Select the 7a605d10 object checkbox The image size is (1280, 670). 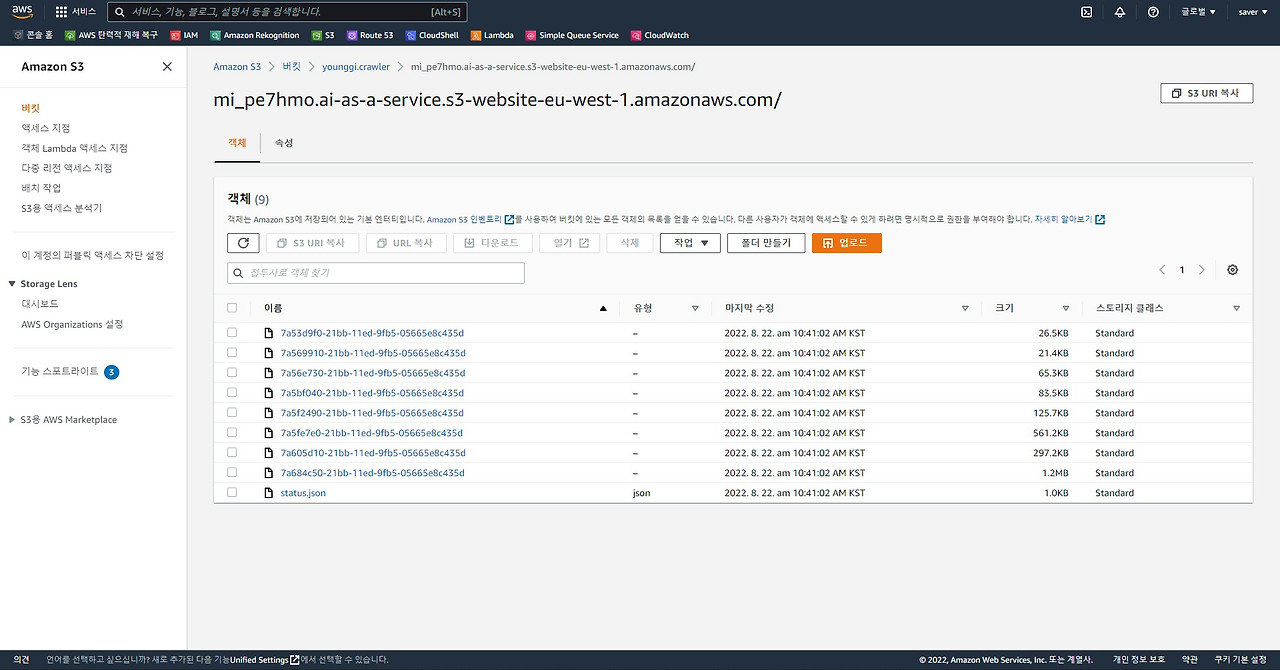point(232,452)
